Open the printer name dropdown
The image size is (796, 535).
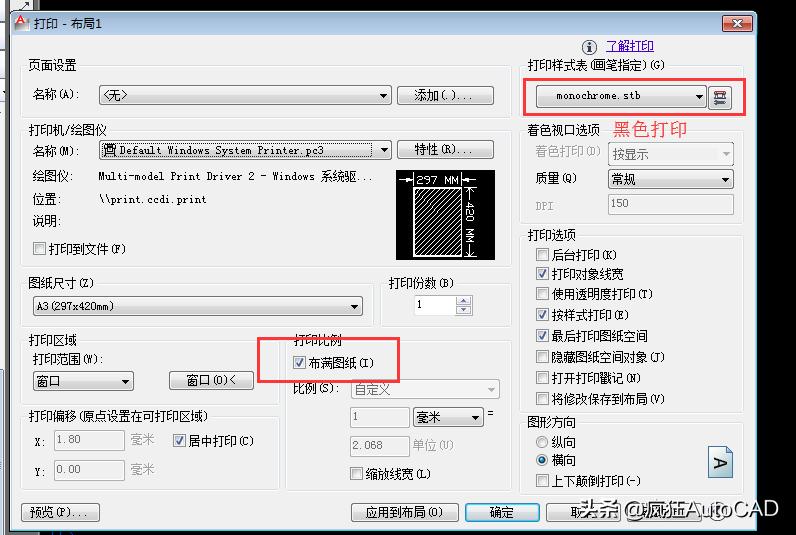pyautogui.click(x=245, y=150)
